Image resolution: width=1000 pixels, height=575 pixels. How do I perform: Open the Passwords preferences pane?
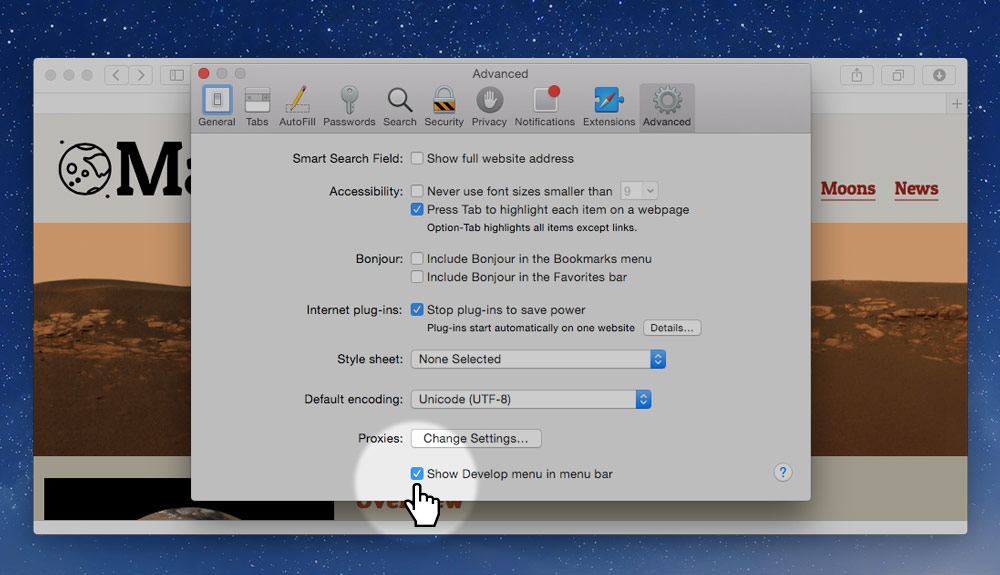click(349, 107)
